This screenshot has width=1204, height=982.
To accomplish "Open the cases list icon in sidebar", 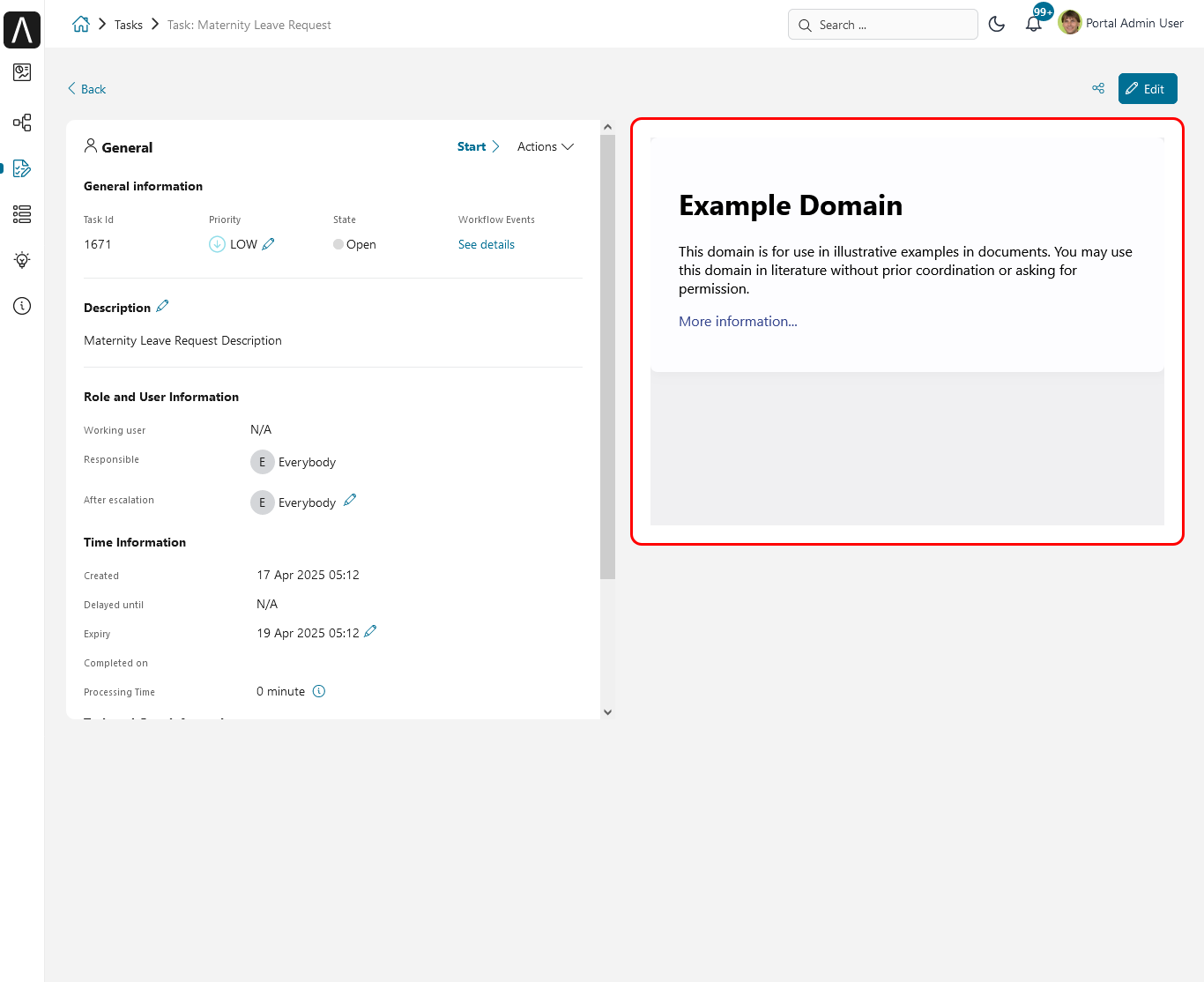I will pyautogui.click(x=22, y=214).
